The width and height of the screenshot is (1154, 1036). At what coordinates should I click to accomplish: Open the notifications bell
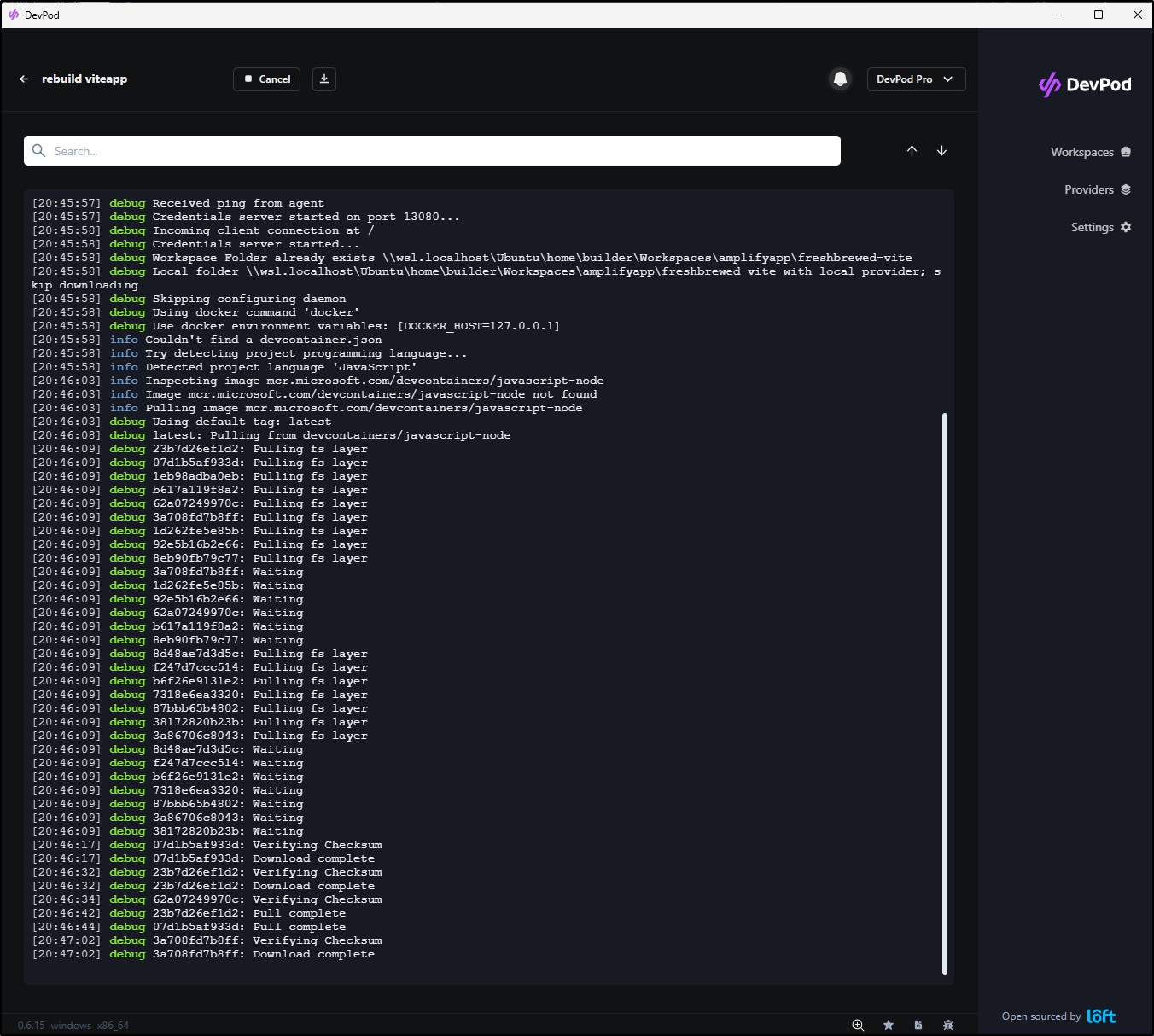841,79
